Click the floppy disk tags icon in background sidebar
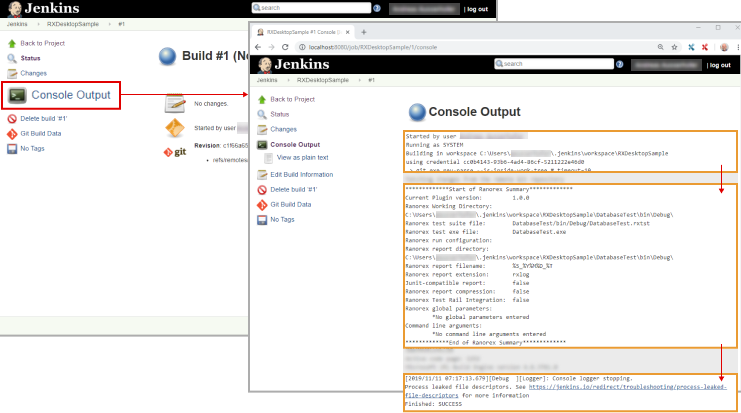The width and height of the screenshot is (741, 413). [x=12, y=149]
